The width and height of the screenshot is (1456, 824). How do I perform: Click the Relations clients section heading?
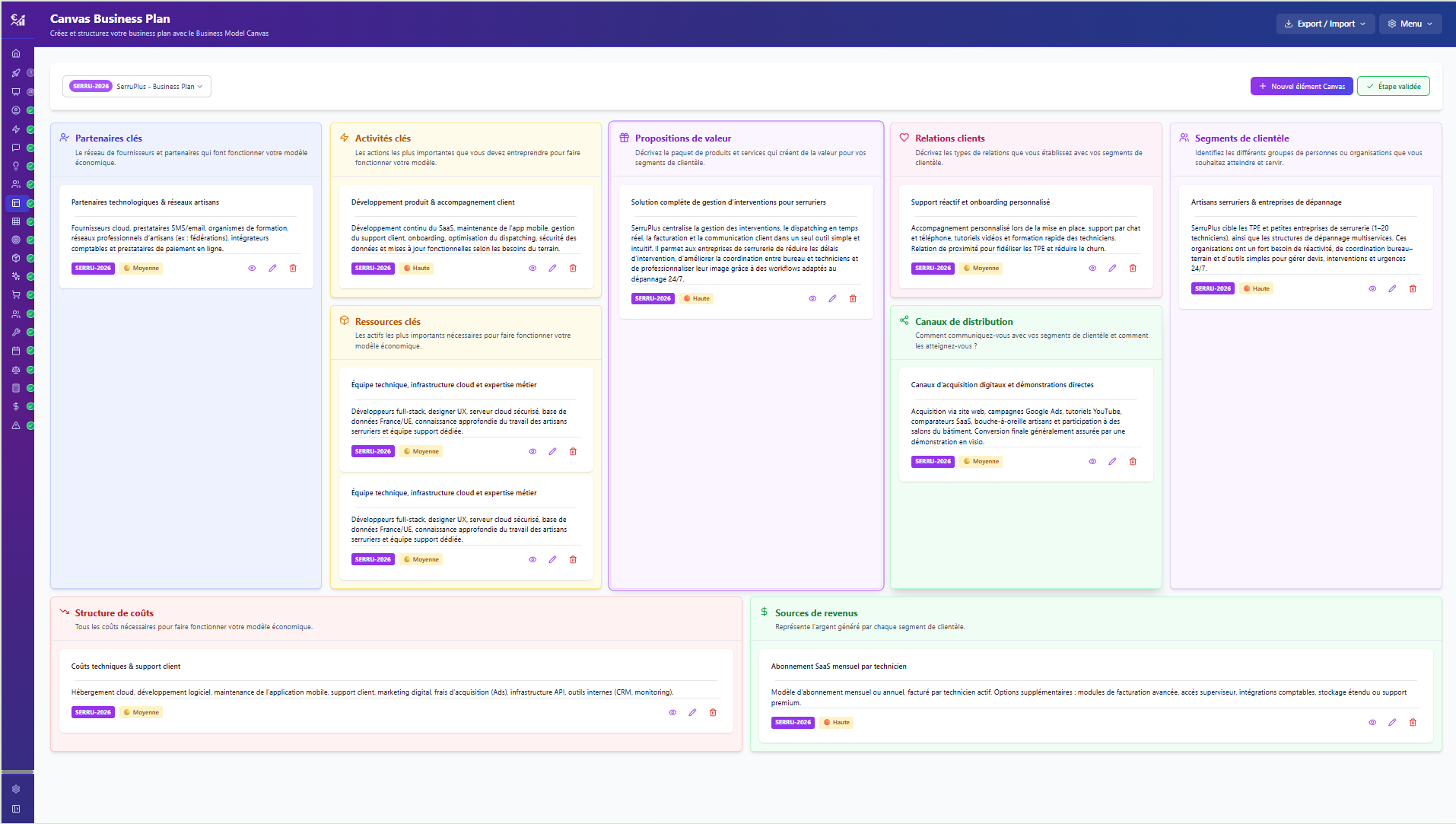pos(950,138)
